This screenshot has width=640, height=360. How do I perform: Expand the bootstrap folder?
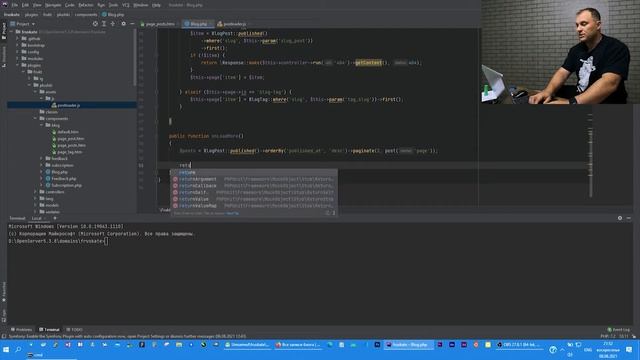pos(18,45)
